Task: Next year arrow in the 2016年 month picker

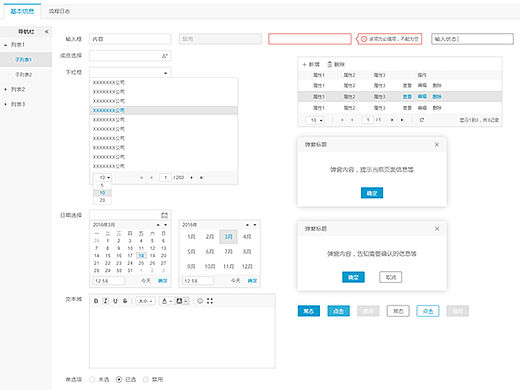Action: (x=255, y=225)
